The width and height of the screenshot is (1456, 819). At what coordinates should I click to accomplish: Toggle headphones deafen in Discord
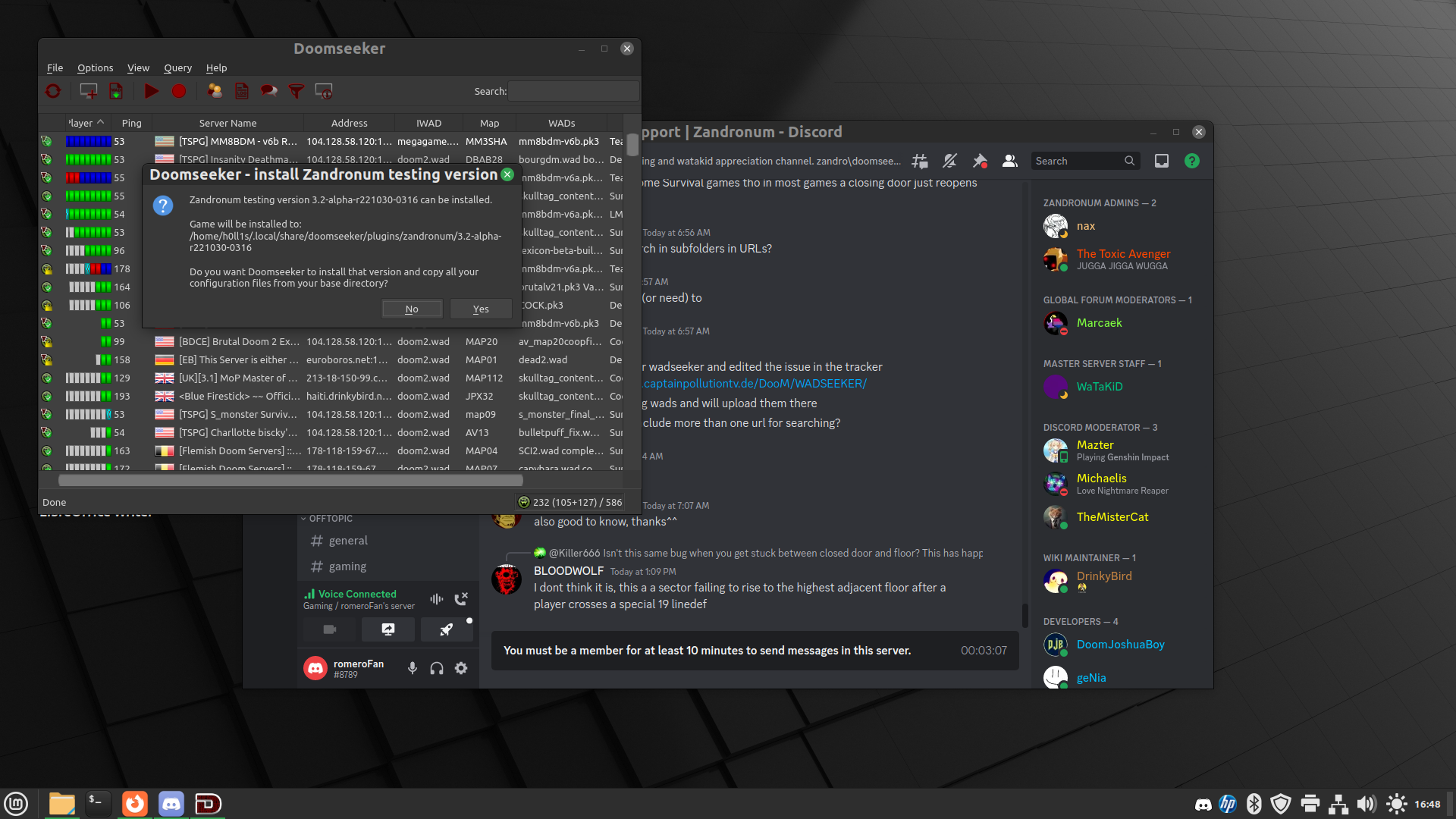pos(437,668)
